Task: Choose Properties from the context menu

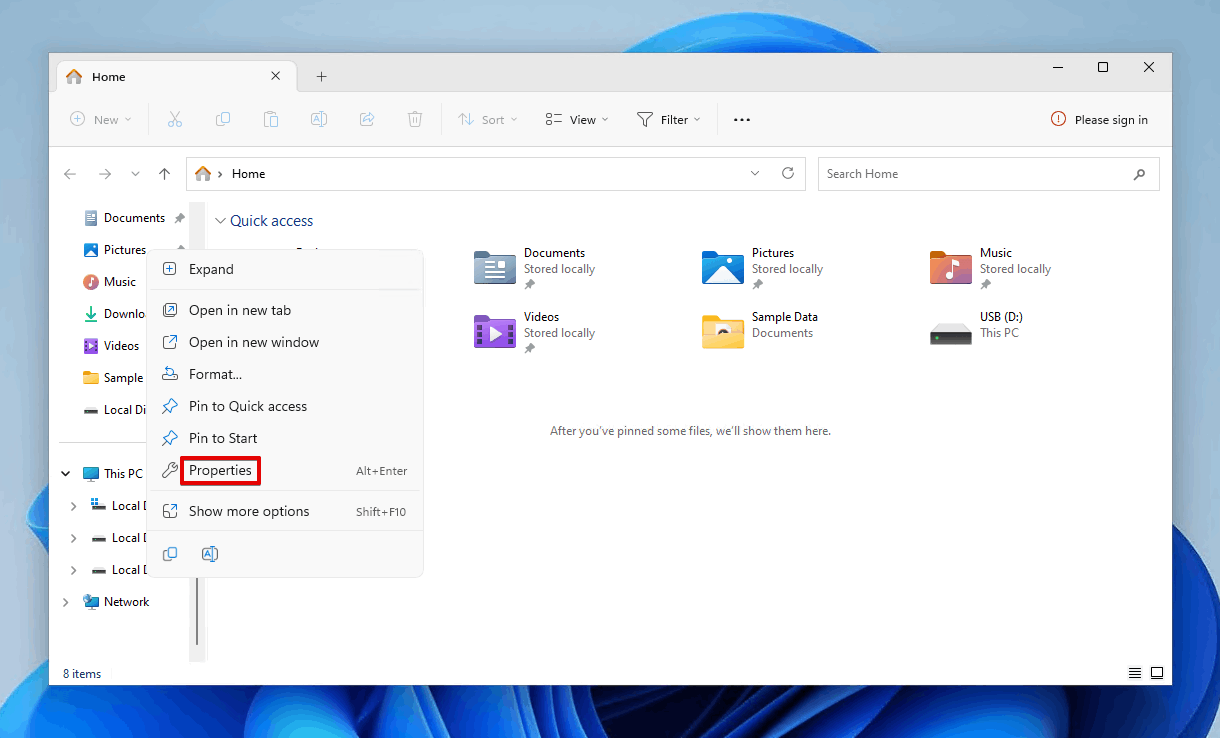Action: [x=220, y=471]
